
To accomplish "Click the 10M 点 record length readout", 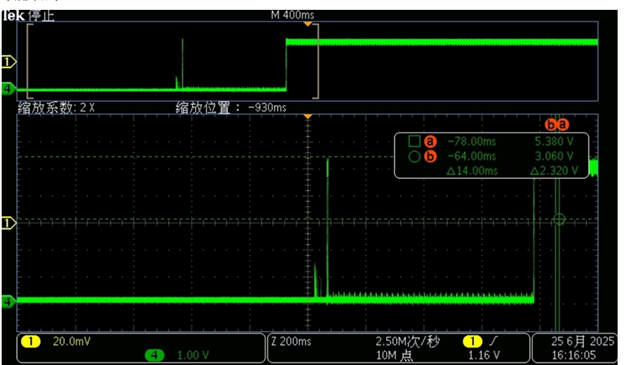I will coord(394,355).
